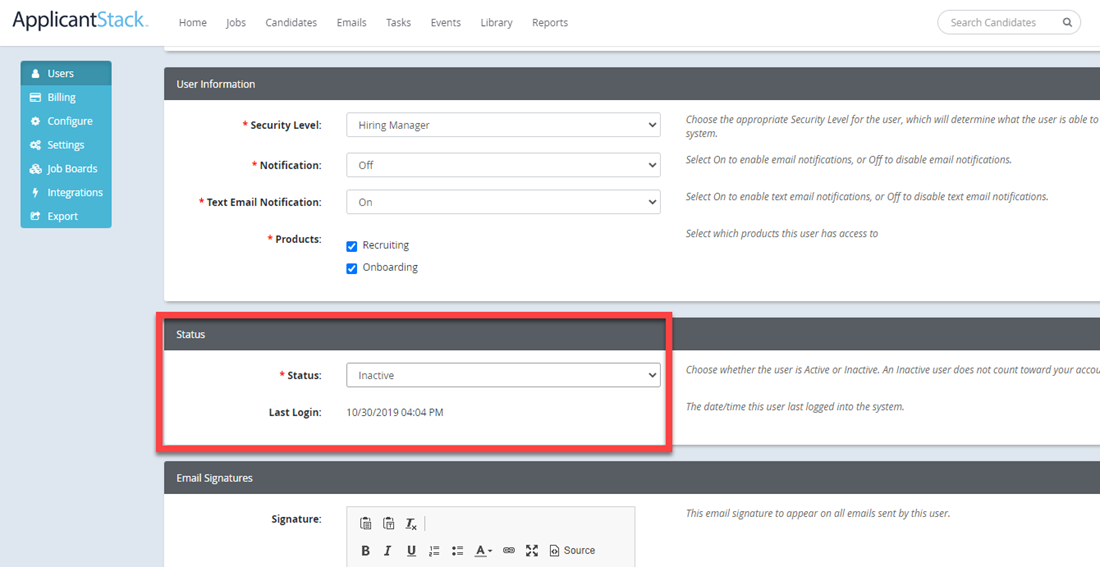Open the Text Email Notification dropdown
The width and height of the screenshot is (1100, 567).
pos(503,202)
